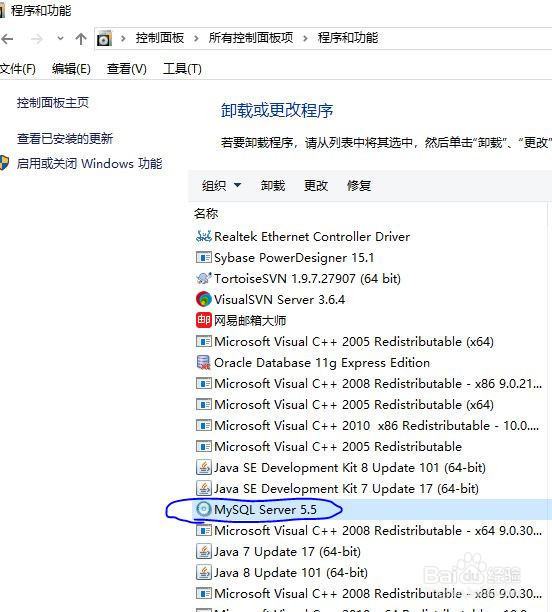
Task: Go to 控制面板 in the breadcrumb
Action: click(x=160, y=38)
